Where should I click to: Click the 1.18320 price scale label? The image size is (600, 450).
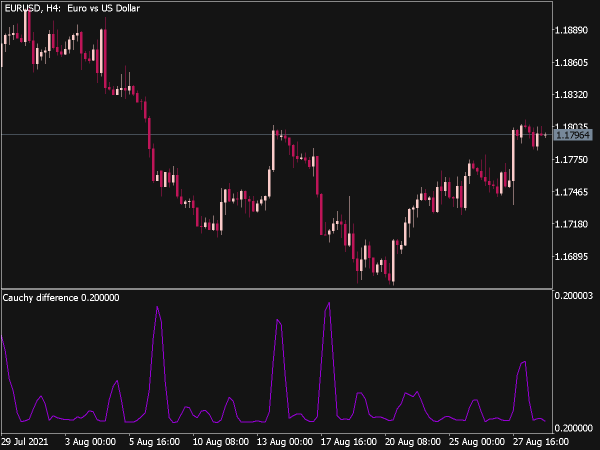[x=571, y=95]
